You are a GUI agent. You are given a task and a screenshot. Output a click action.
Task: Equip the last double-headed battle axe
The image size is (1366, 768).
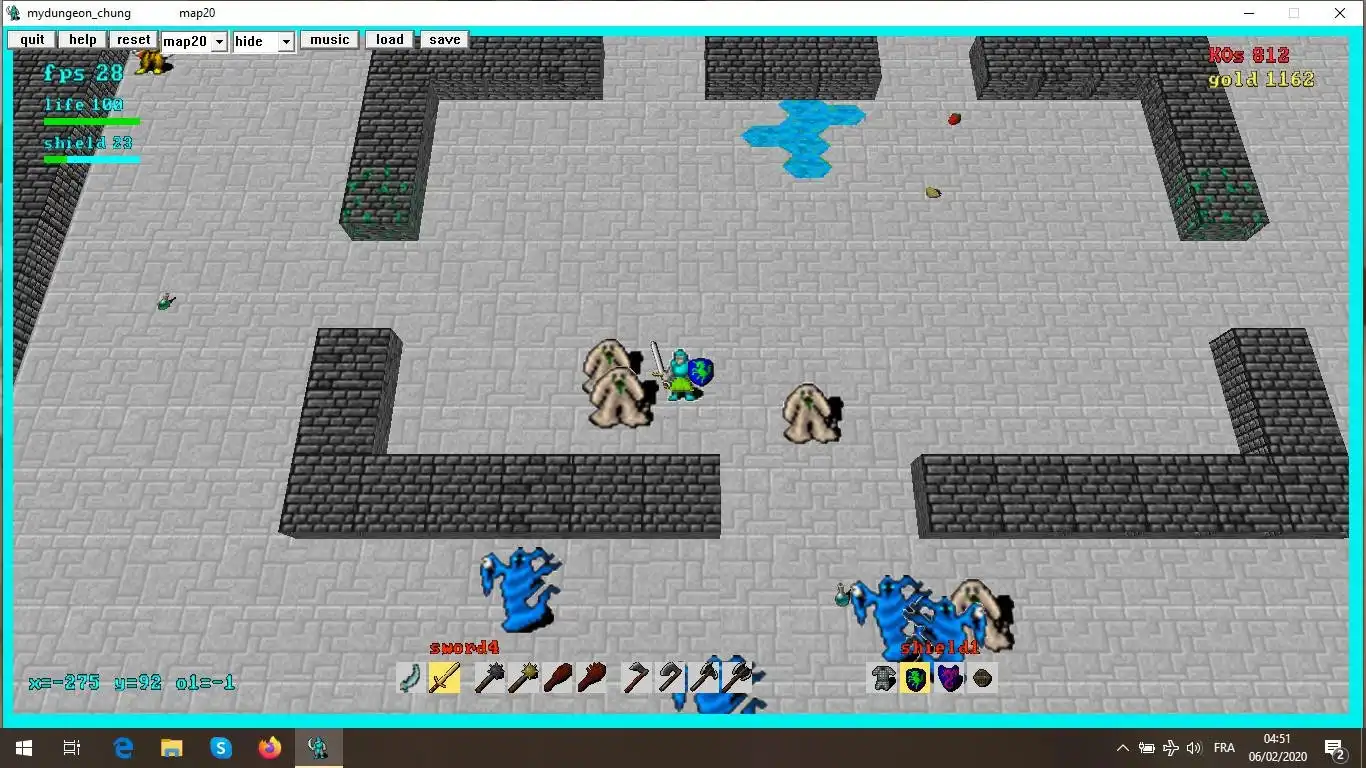tap(738, 678)
